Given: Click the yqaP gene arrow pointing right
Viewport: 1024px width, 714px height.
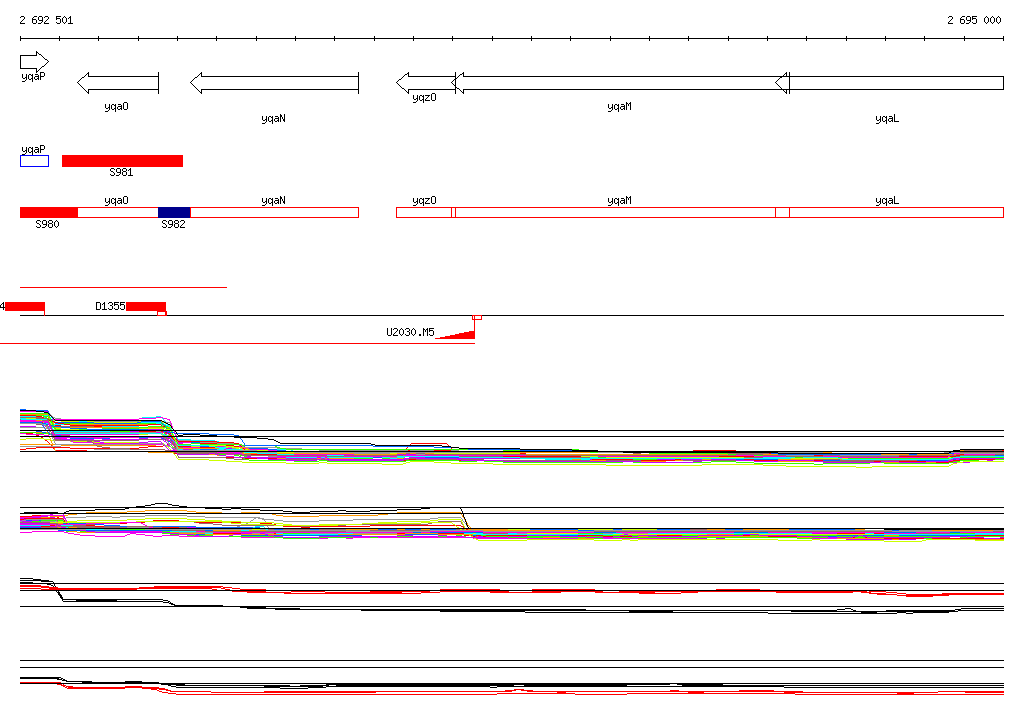Looking at the screenshot, I should tap(35, 62).
